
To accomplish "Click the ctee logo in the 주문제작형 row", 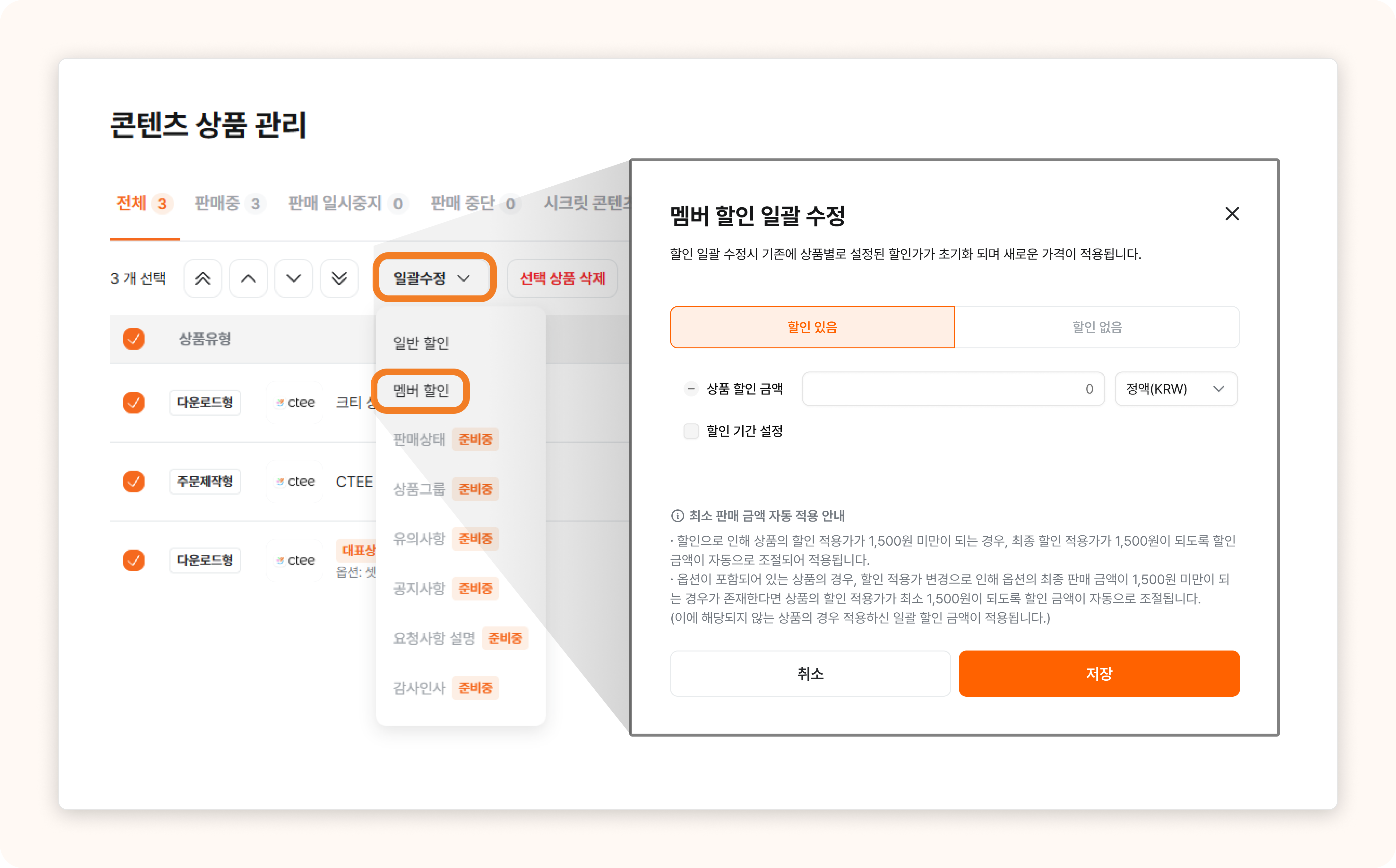I will click(295, 481).
